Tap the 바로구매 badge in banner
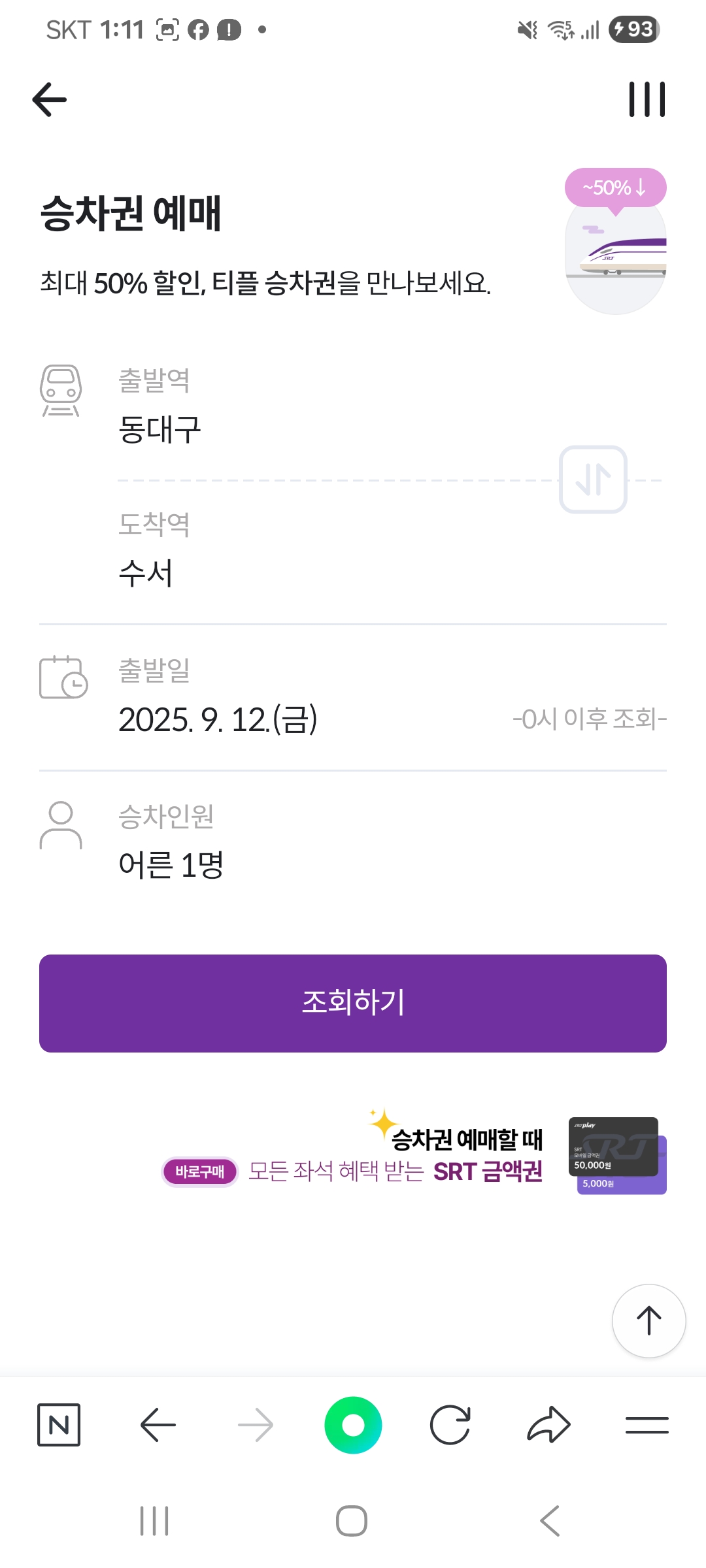 200,1171
